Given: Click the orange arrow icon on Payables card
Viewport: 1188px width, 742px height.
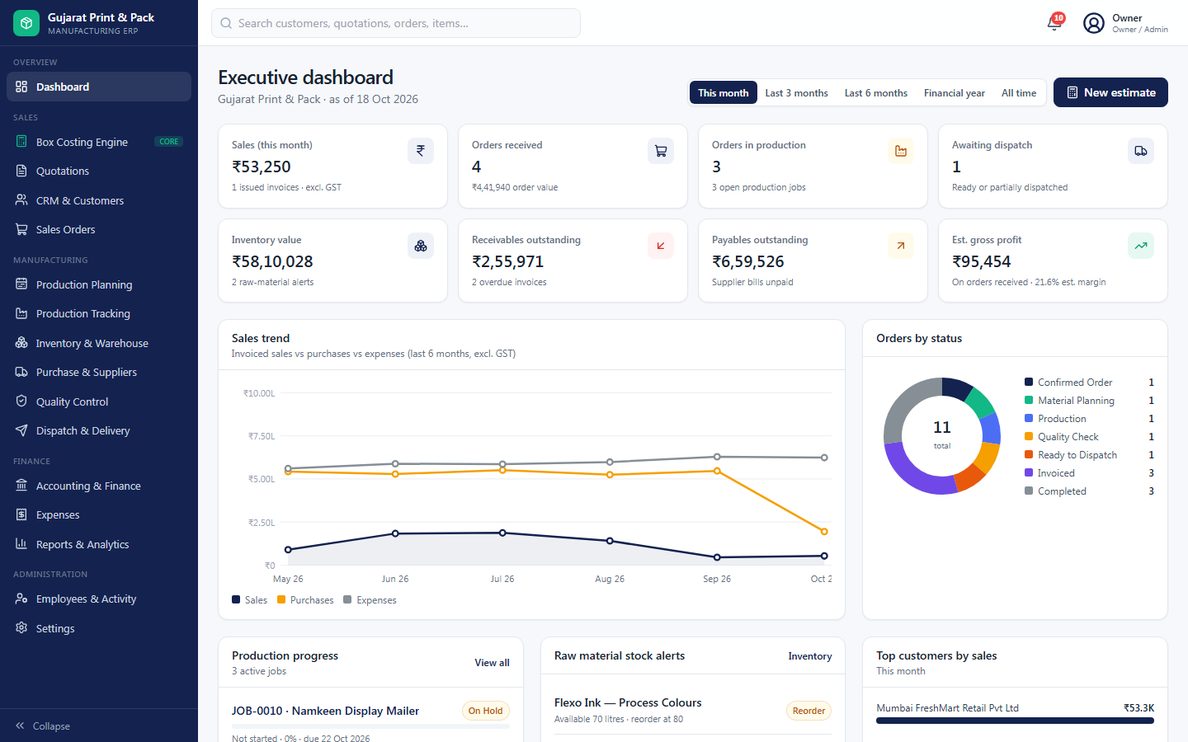Looking at the screenshot, I should [x=901, y=246].
